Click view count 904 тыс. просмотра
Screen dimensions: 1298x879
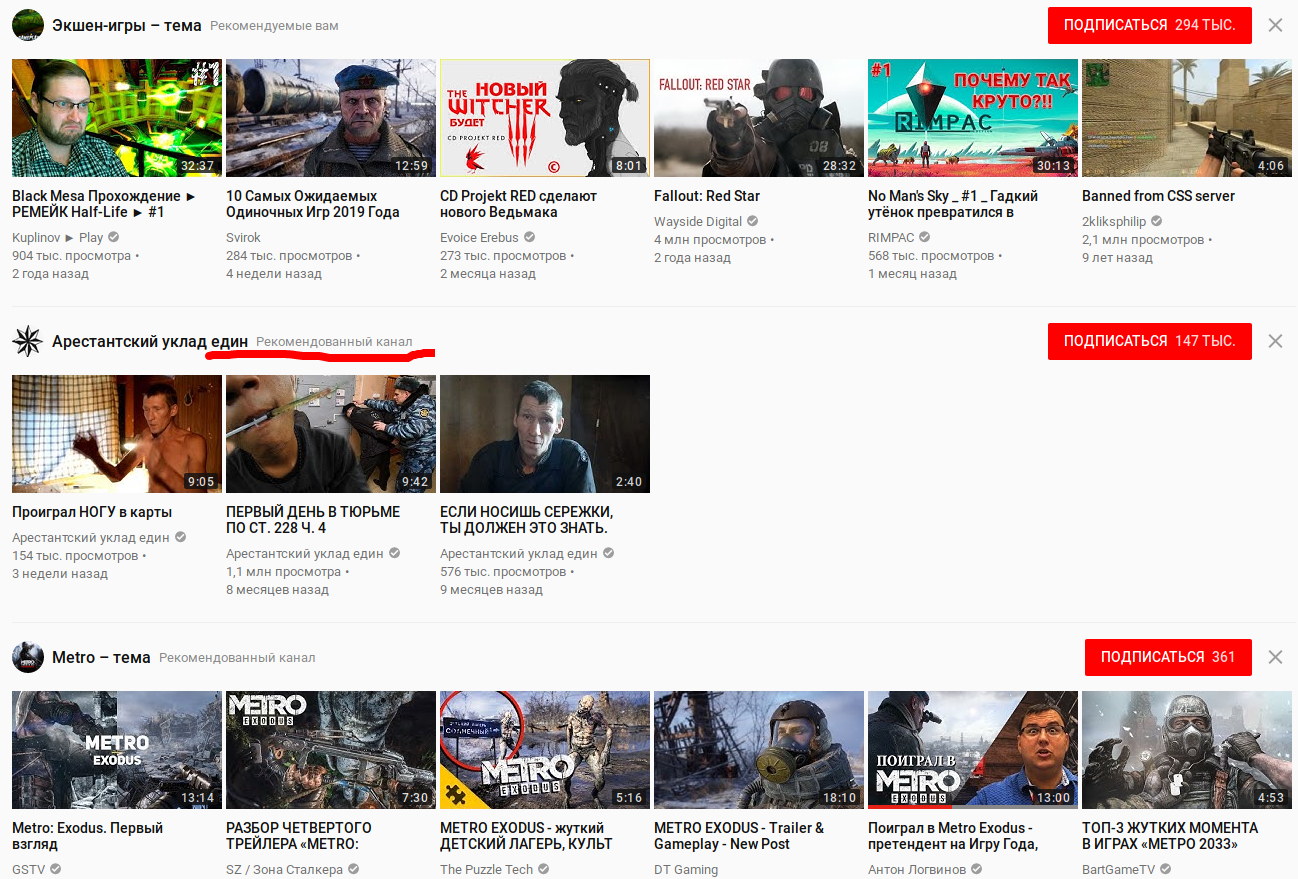(x=72, y=256)
